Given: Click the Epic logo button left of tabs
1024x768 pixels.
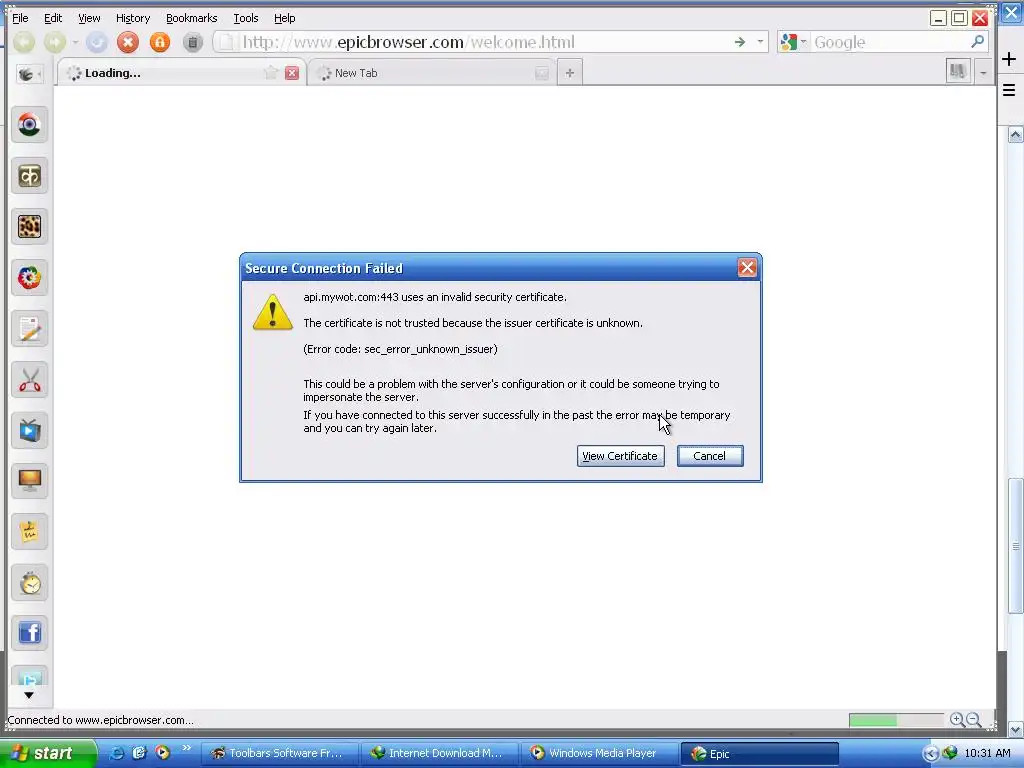Looking at the screenshot, I should (x=29, y=74).
